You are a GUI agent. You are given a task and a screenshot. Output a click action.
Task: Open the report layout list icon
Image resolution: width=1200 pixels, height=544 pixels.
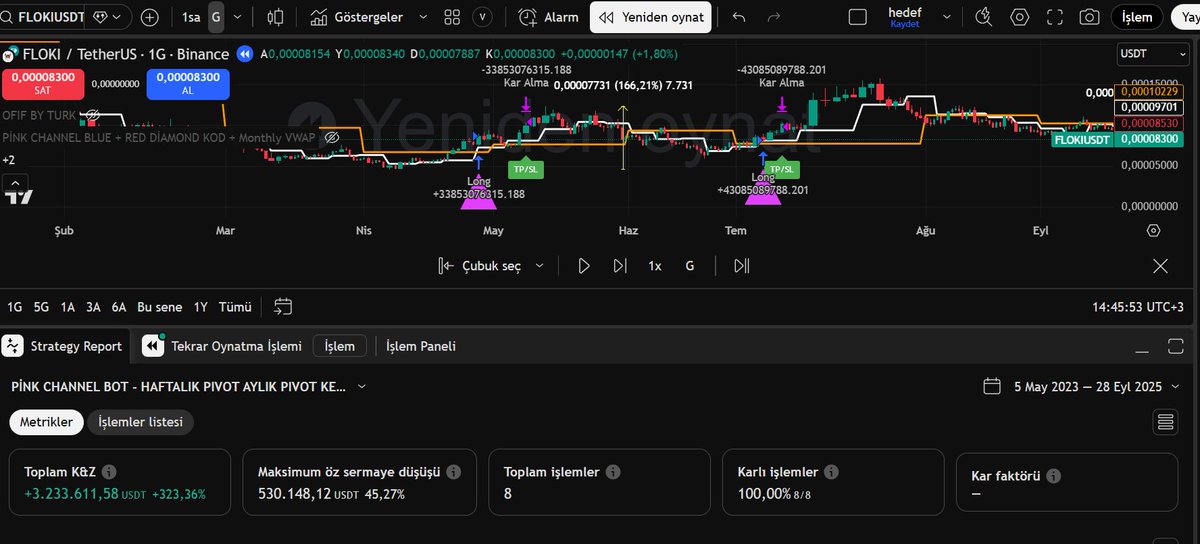(1166, 422)
